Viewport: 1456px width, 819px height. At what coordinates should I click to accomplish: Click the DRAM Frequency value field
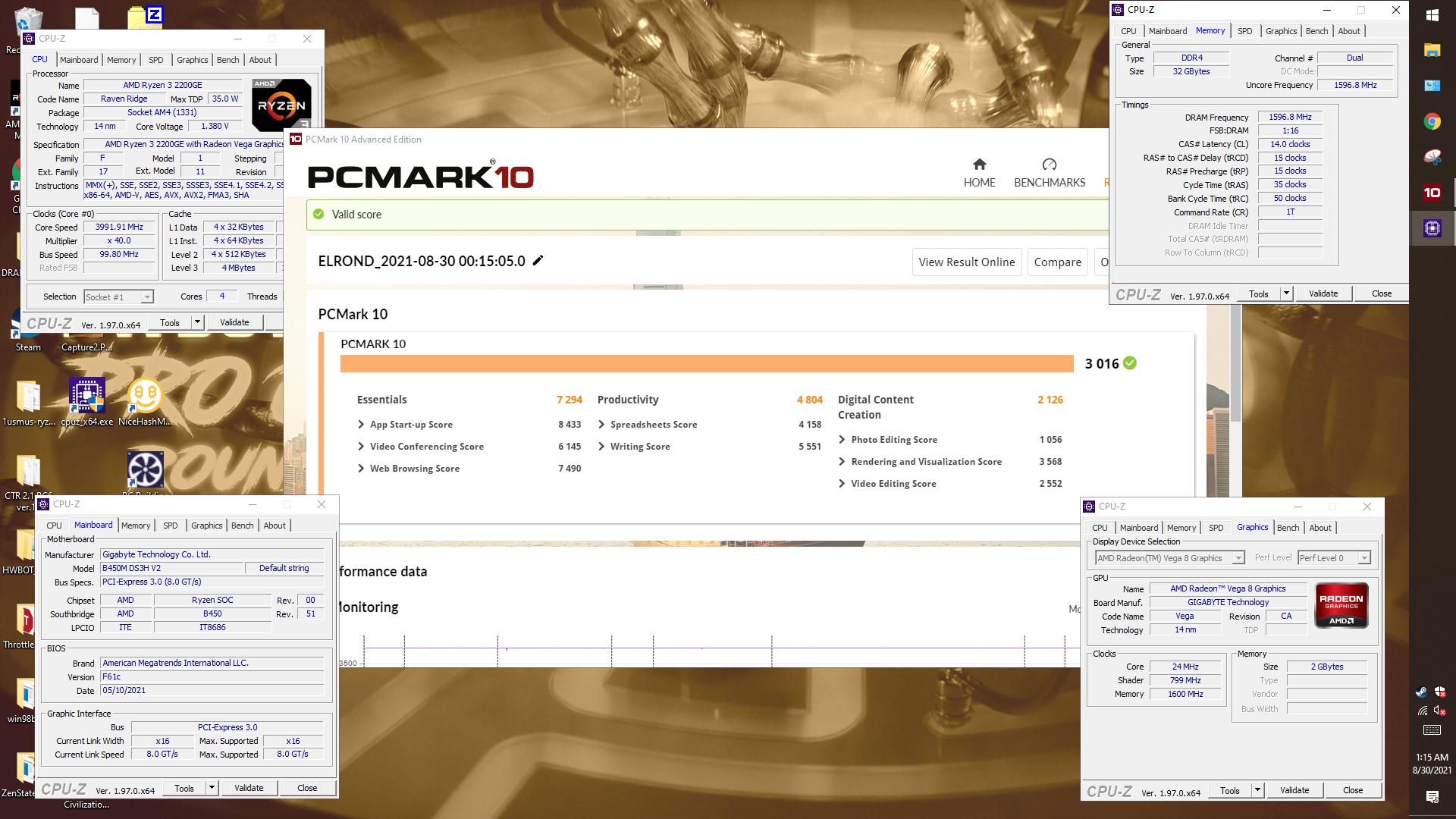click(1290, 117)
